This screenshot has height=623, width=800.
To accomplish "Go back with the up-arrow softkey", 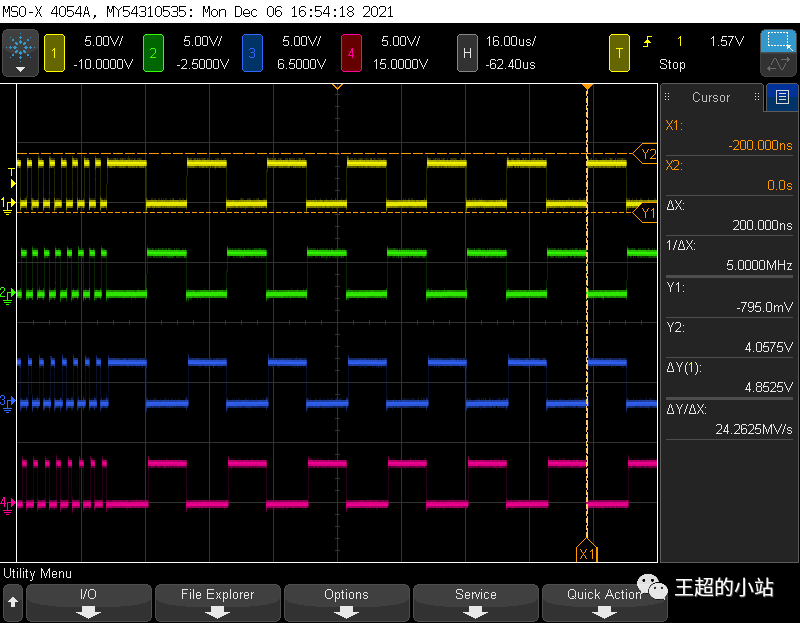I will pos(13,603).
